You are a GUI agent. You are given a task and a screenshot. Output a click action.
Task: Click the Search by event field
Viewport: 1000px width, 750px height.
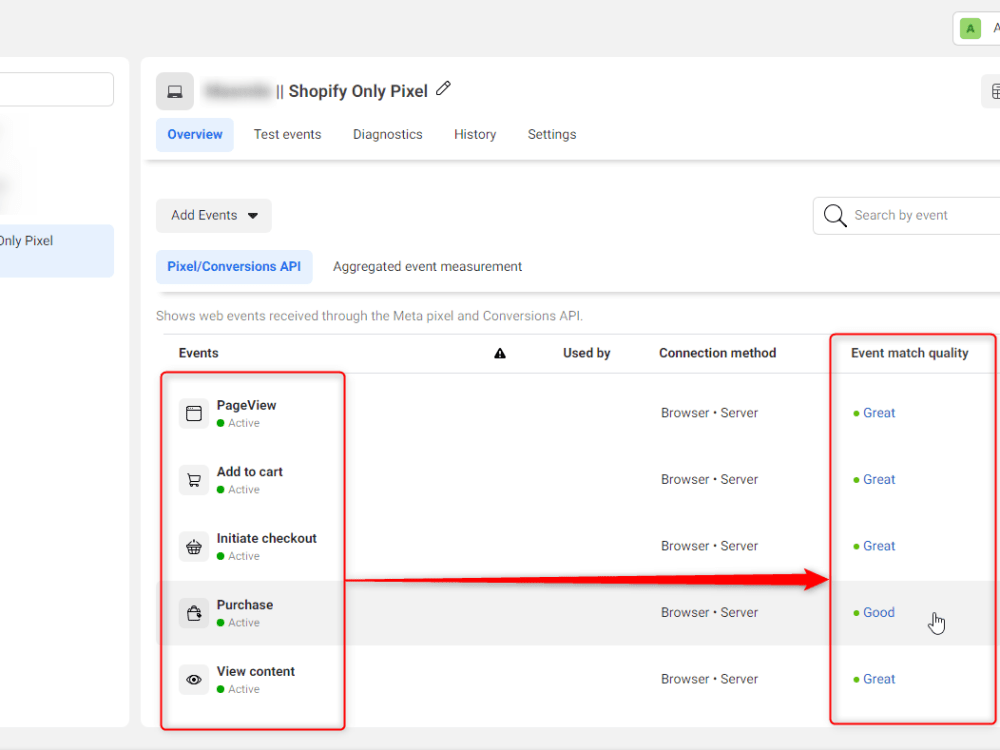(x=906, y=216)
